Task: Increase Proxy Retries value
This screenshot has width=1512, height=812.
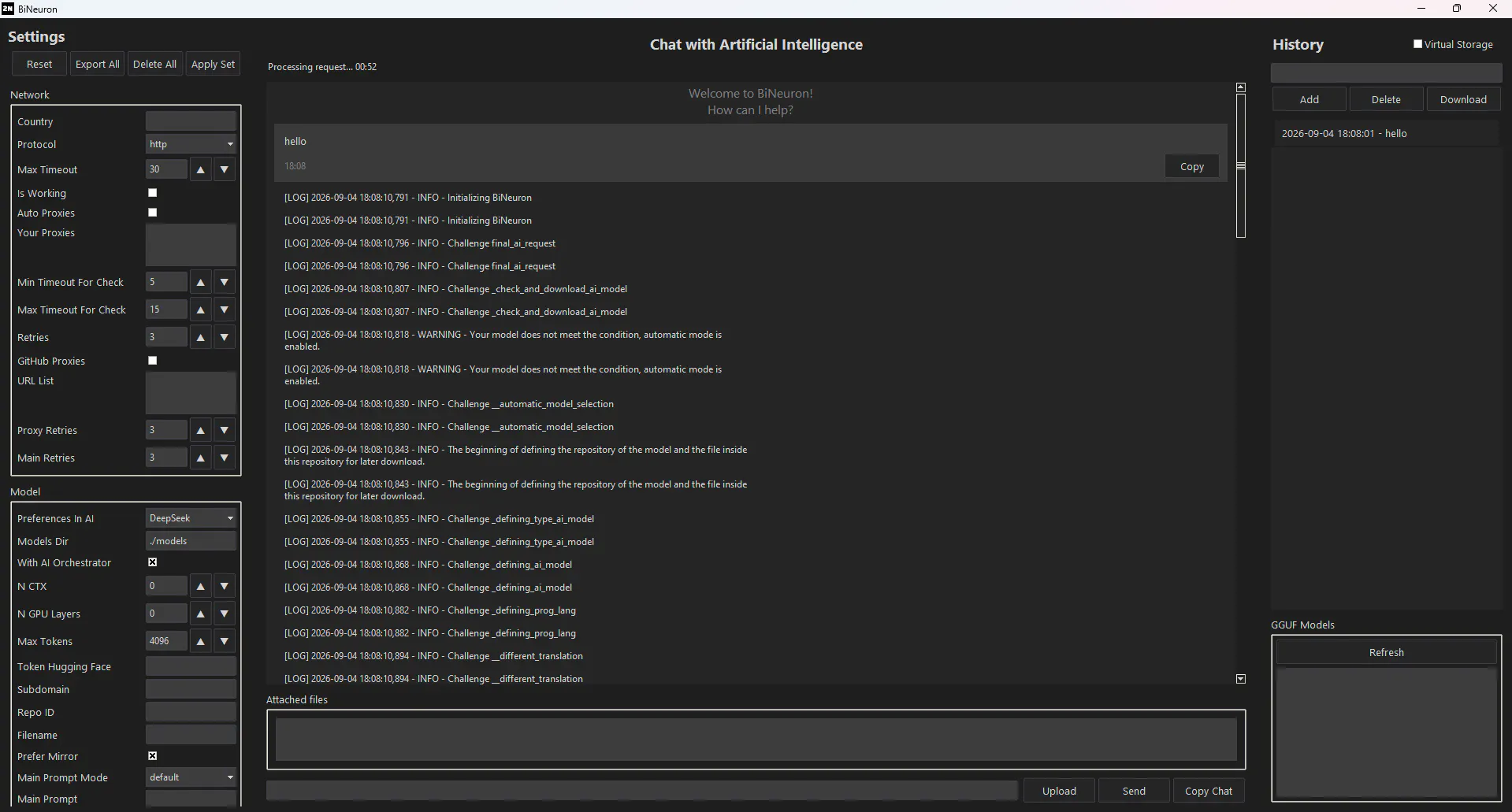Action: [201, 430]
